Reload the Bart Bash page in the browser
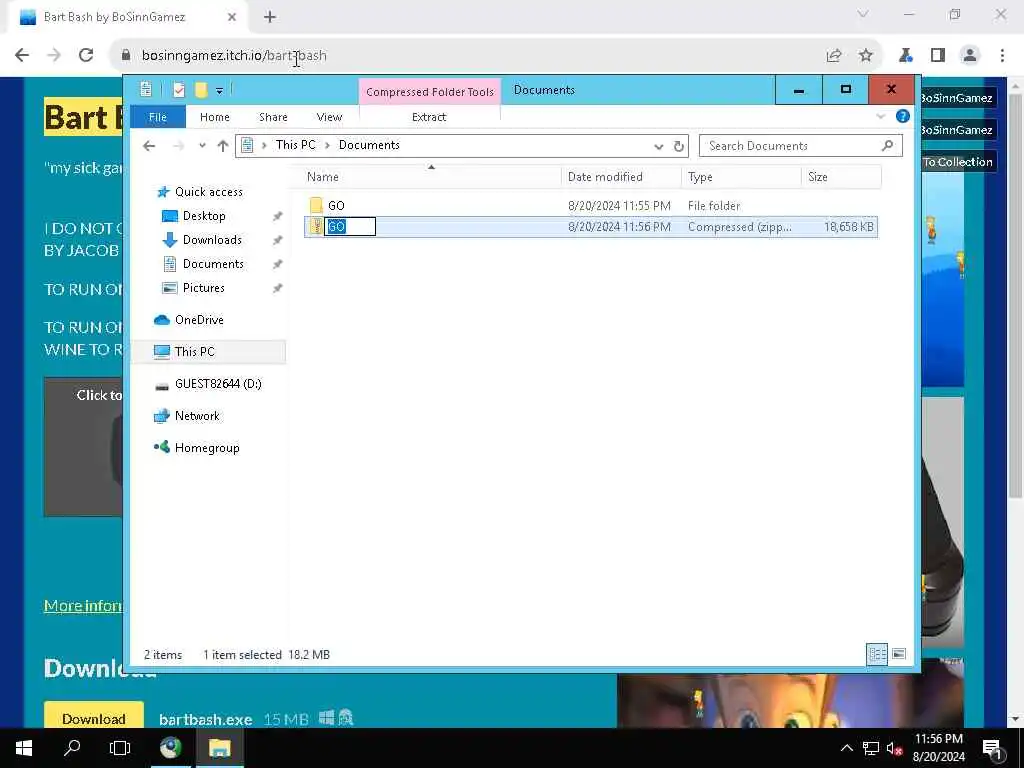1024x768 pixels. [86, 56]
